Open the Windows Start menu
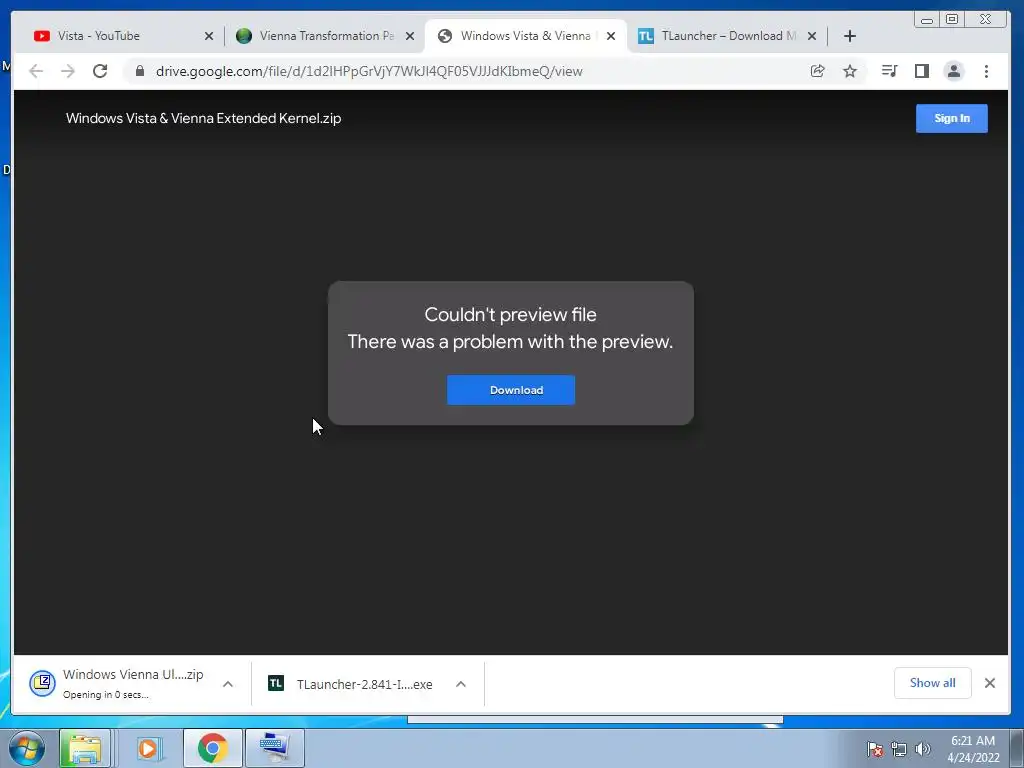The width and height of the screenshot is (1024, 768). click(27, 748)
